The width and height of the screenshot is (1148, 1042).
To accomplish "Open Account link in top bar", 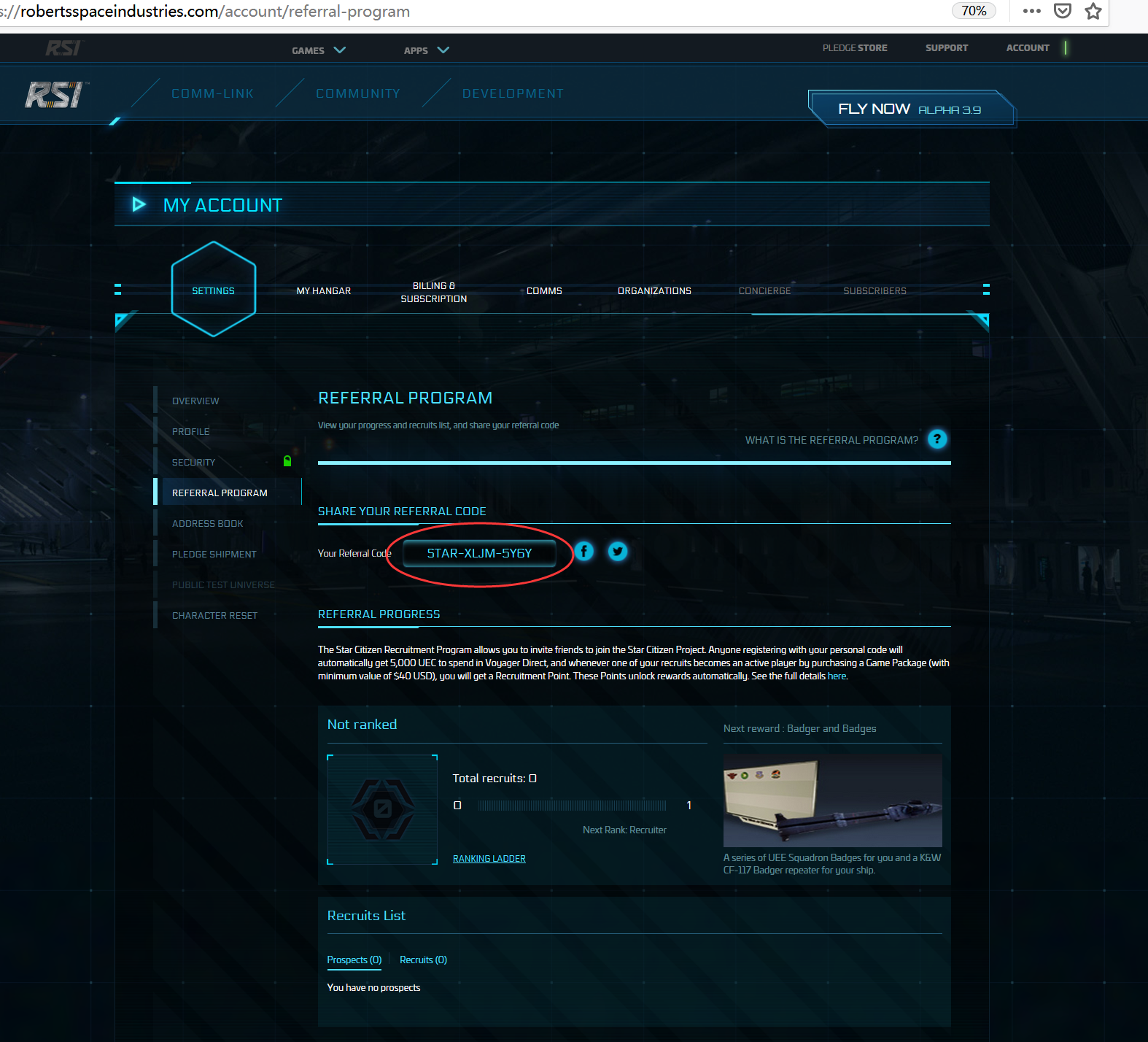I will pyautogui.click(x=1028, y=48).
